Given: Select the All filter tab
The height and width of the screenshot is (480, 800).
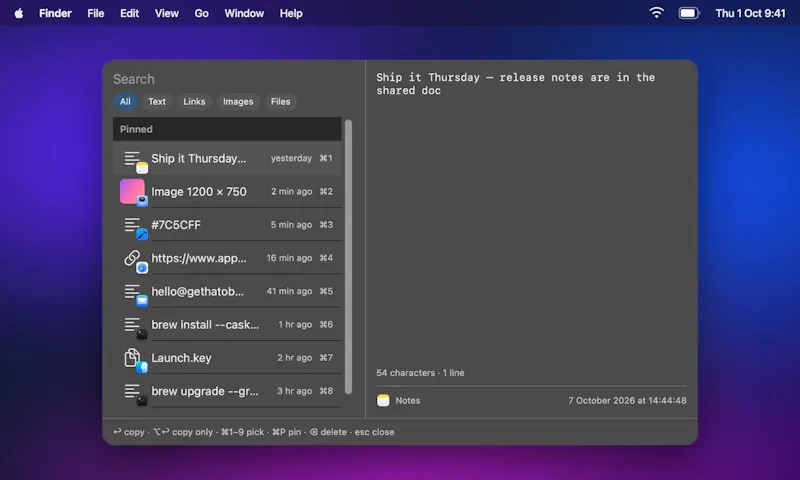Looking at the screenshot, I should coord(125,102).
